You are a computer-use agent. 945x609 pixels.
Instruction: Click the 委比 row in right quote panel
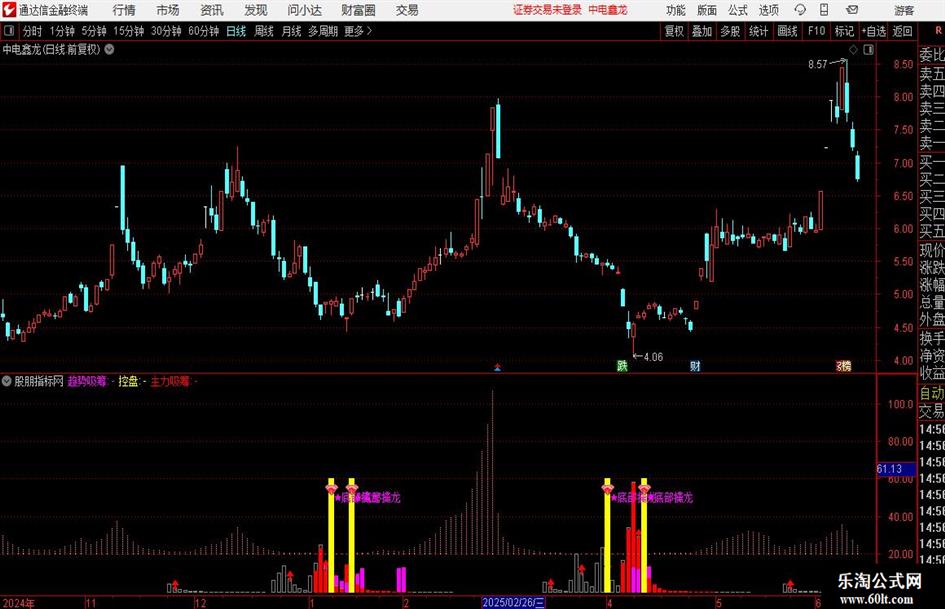tap(932, 55)
